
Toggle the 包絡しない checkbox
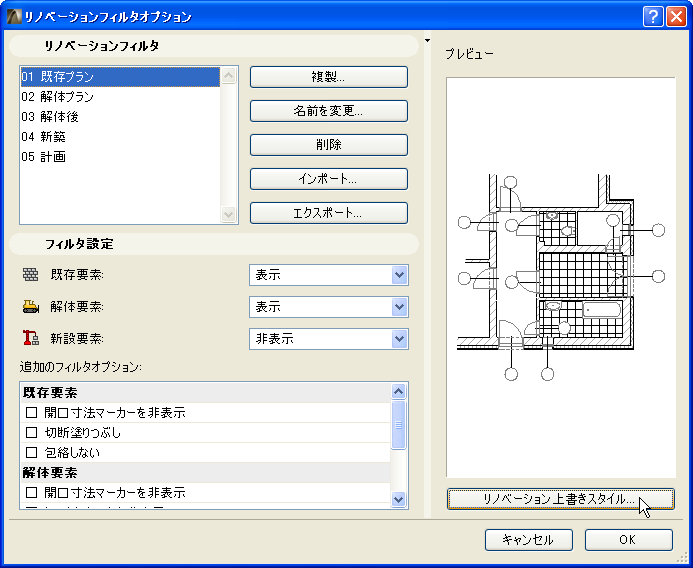tap(31, 453)
